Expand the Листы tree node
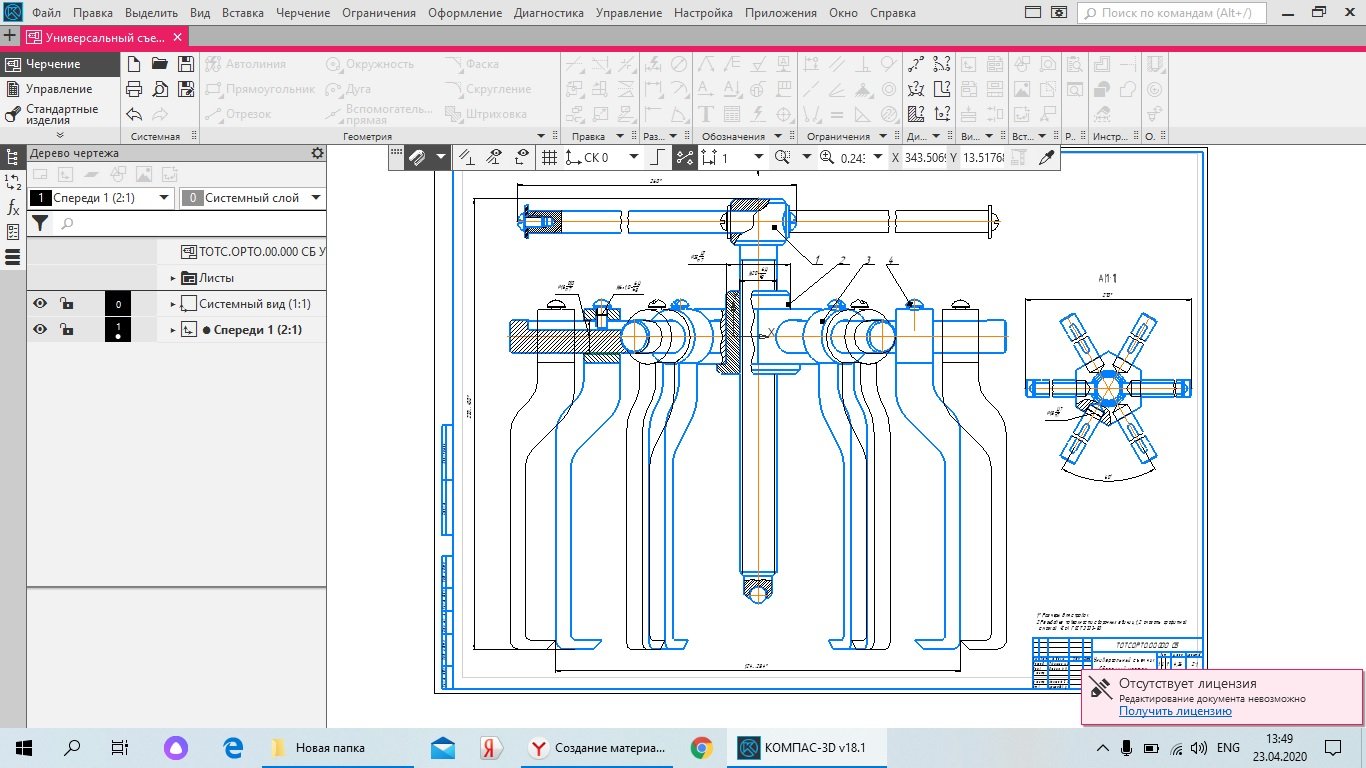Screen dimensions: 1366x768 [173, 278]
